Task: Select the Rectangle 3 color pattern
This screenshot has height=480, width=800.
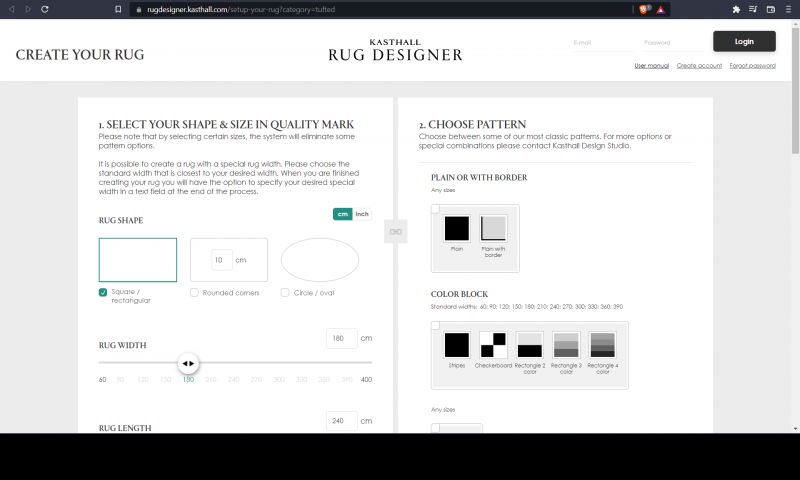Action: (x=566, y=345)
